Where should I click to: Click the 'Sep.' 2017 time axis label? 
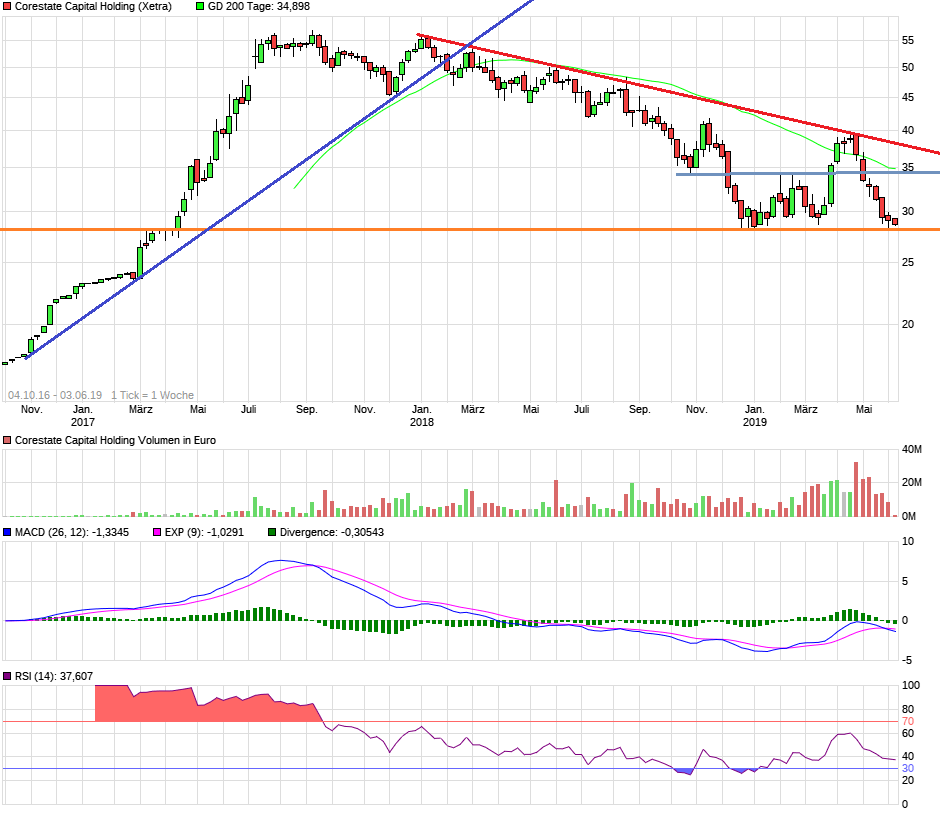pos(306,409)
